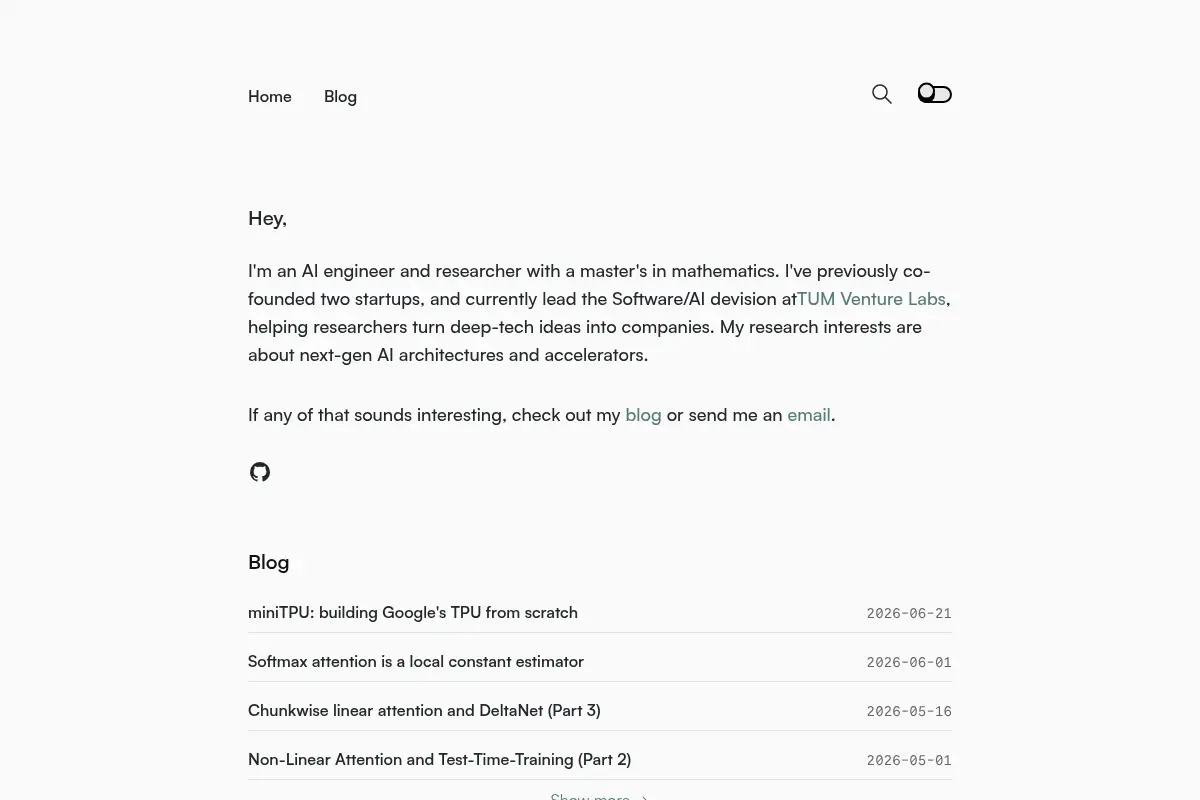Toggle the dark mode theme switch
The image size is (1200, 800).
pos(935,94)
